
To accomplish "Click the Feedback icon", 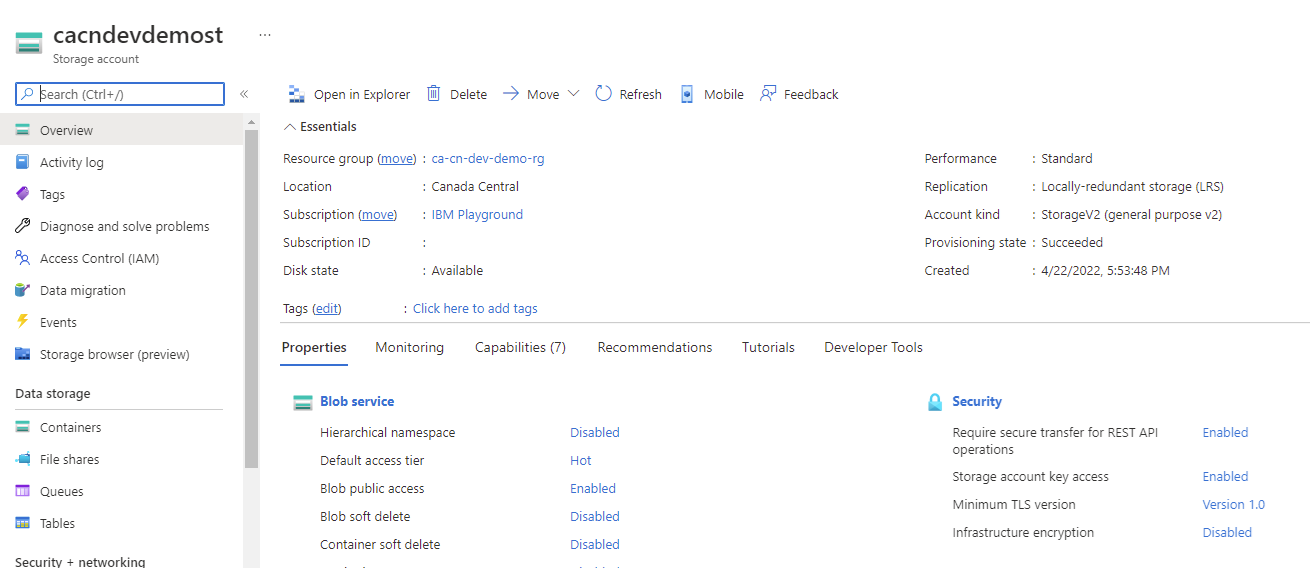I will [x=768, y=94].
